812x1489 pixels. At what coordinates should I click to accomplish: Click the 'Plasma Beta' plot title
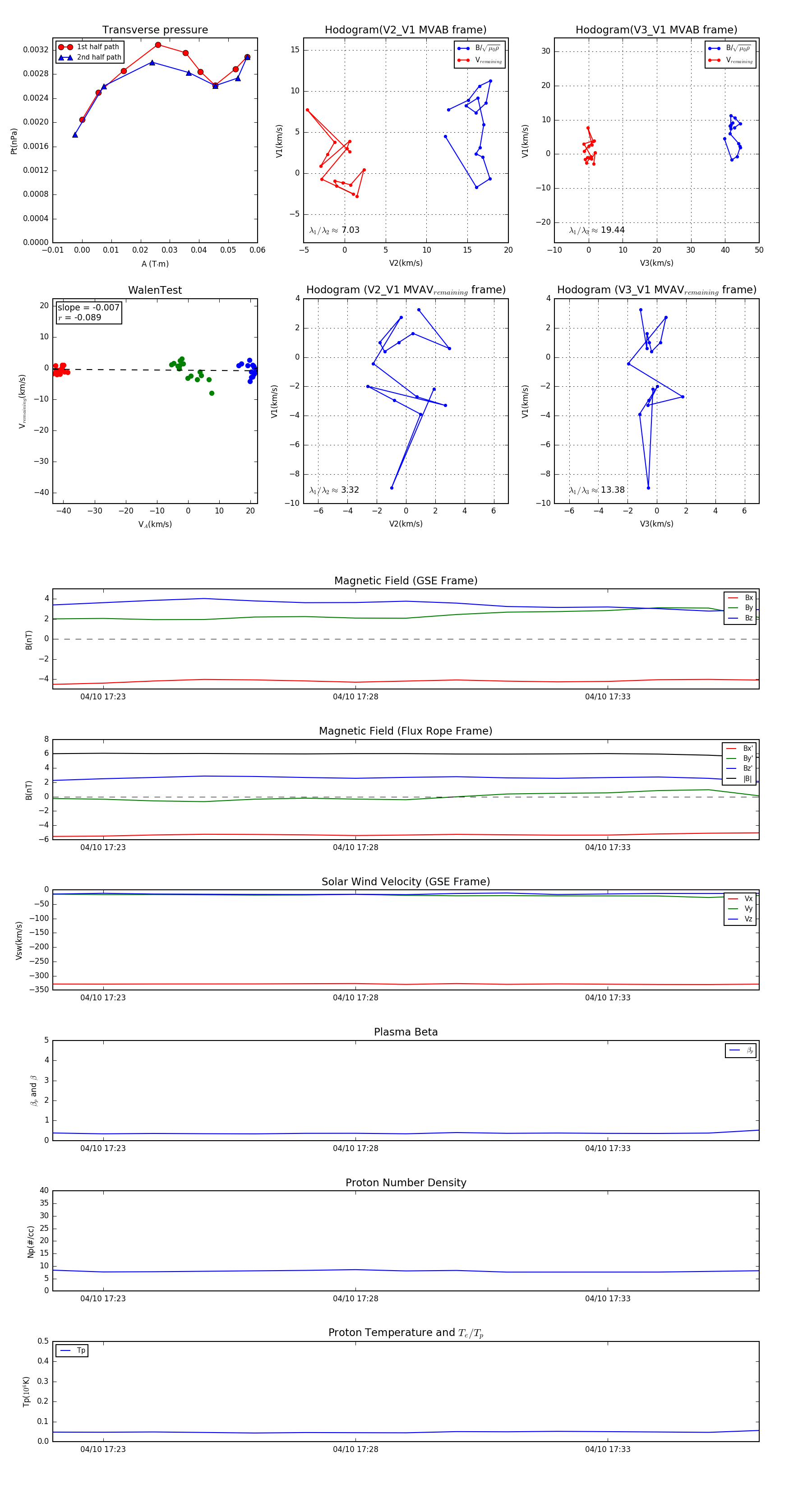[406, 1032]
